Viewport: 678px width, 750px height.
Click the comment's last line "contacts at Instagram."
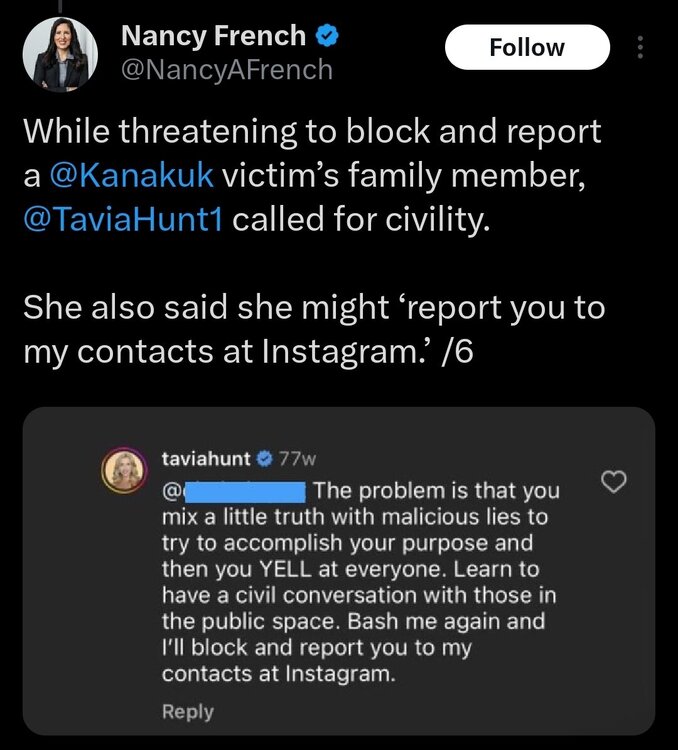[x=278, y=674]
